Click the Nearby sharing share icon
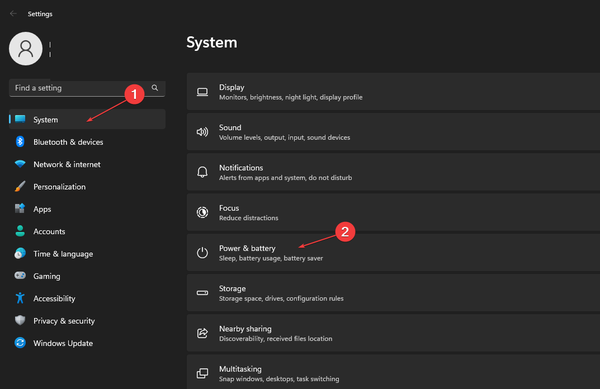Image resolution: width=600 pixels, height=389 pixels. [x=202, y=333]
